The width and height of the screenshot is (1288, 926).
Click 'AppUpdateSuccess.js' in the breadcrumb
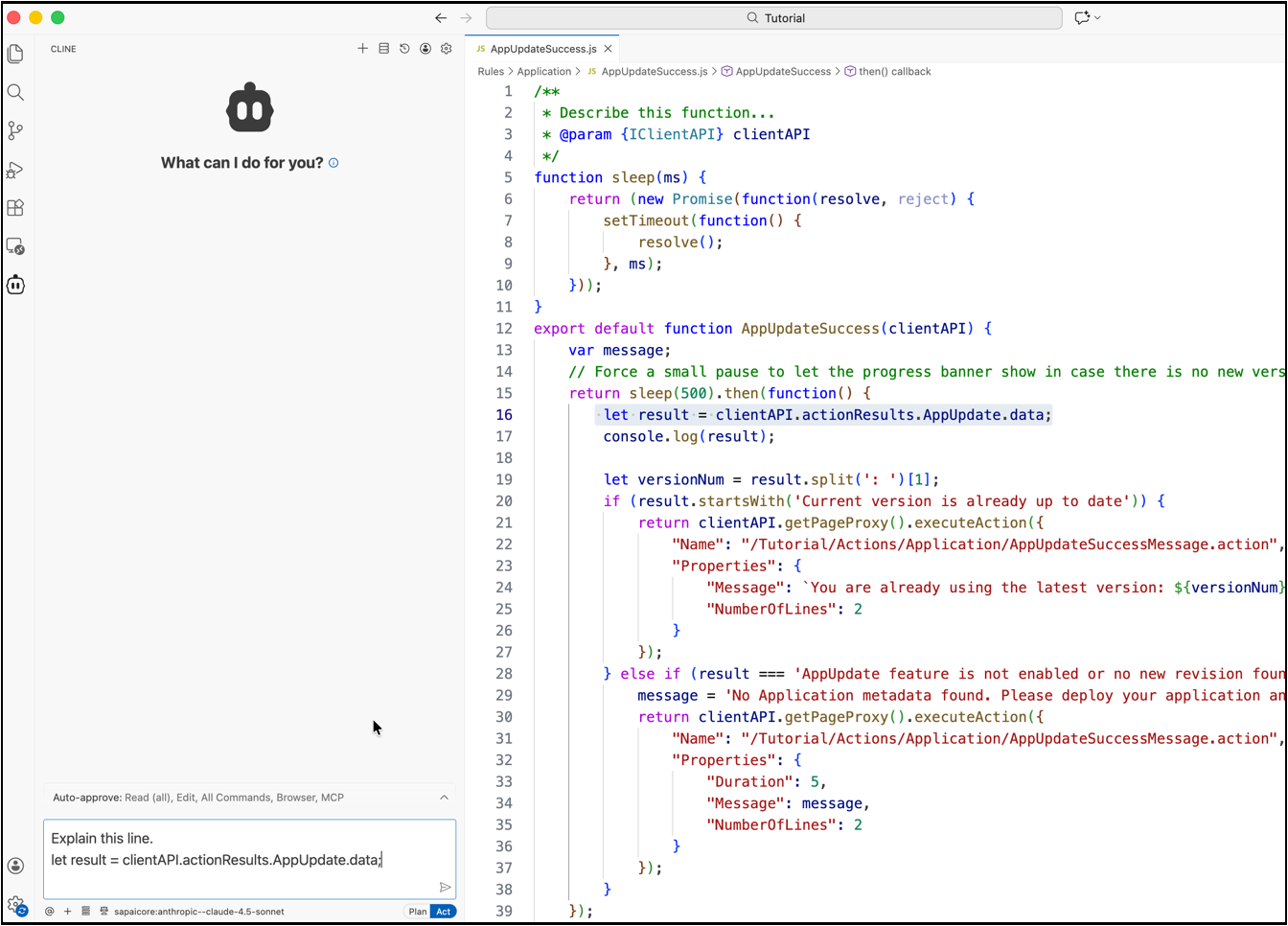coord(654,72)
